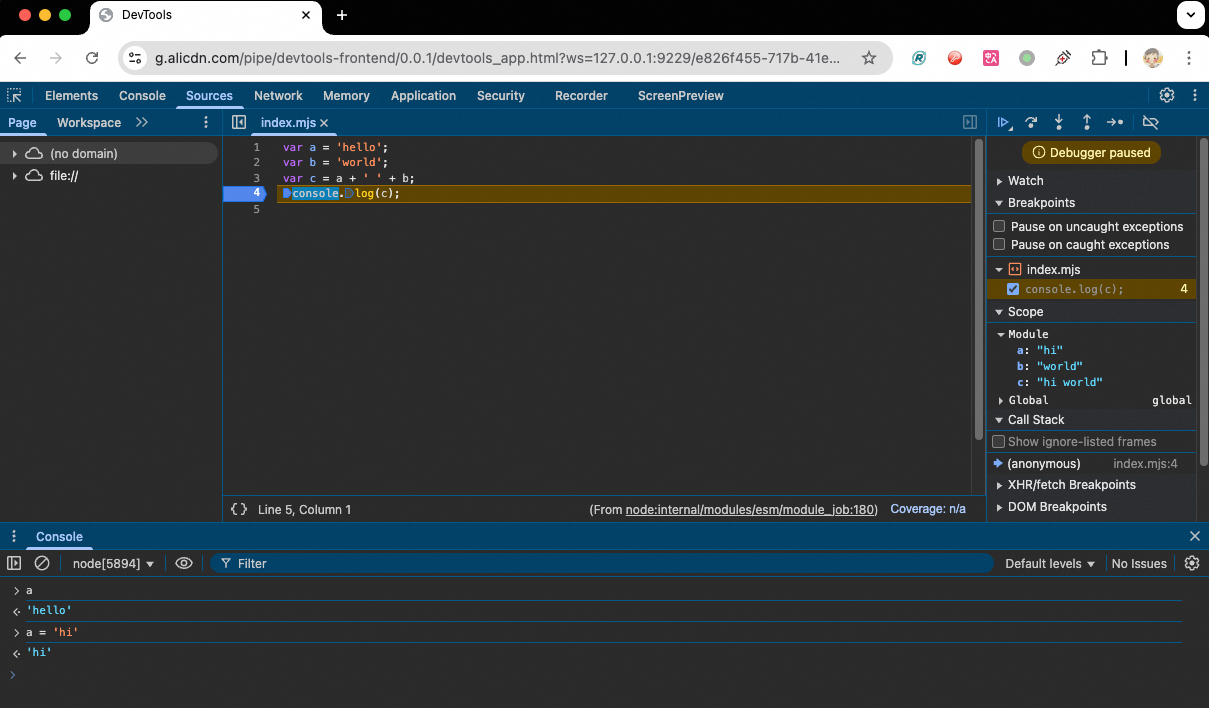Close the console drawer
This screenshot has height=708, width=1209.
[x=1195, y=536]
